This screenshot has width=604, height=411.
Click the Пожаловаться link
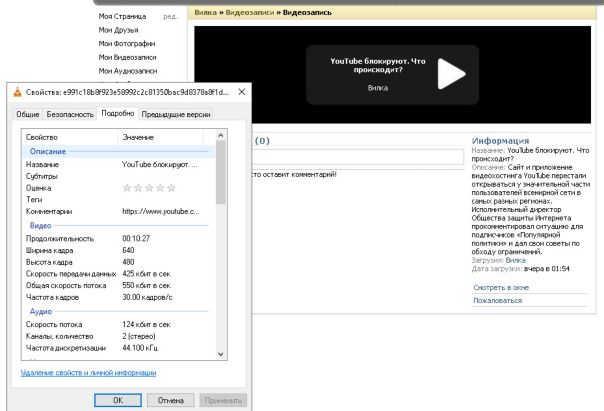pos(497,300)
